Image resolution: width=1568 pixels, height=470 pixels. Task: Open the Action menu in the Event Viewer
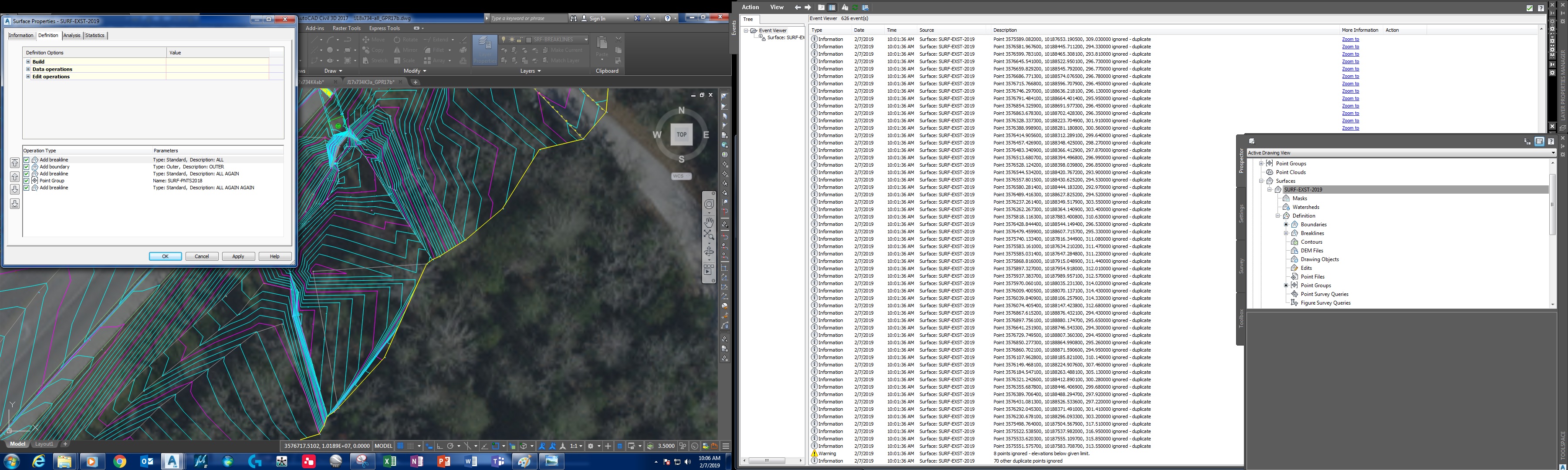pyautogui.click(x=750, y=7)
